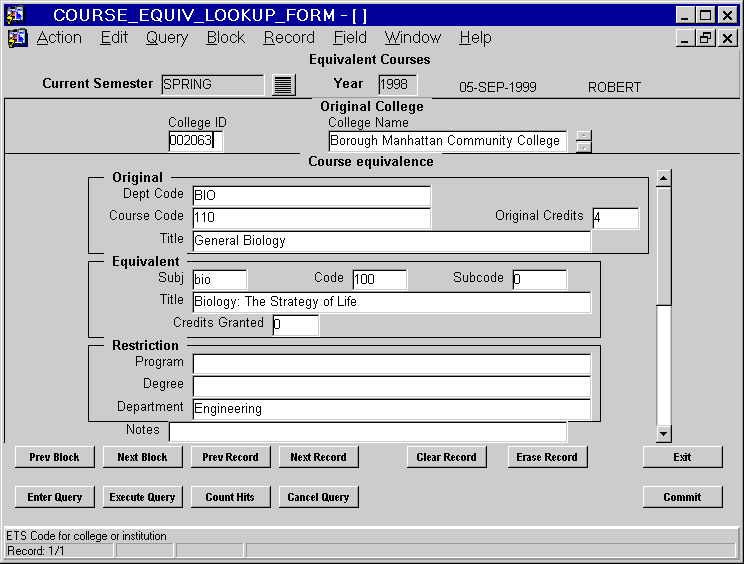Open the Edit menu
The width and height of the screenshot is (744, 564).
114,37
